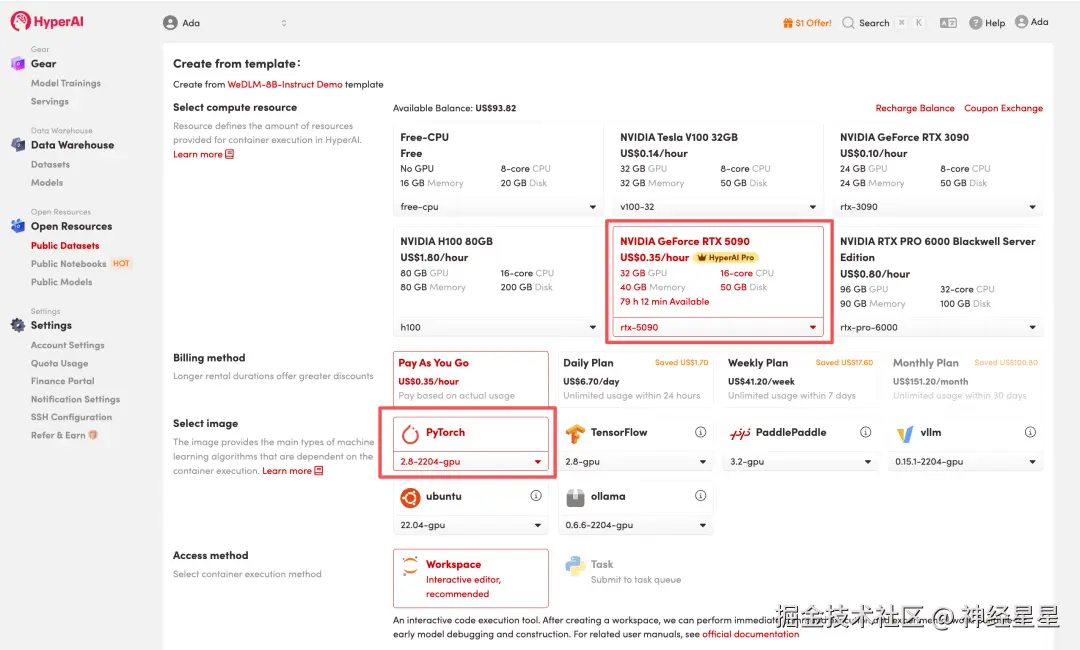Open ollama image info icon

[x=700, y=496]
